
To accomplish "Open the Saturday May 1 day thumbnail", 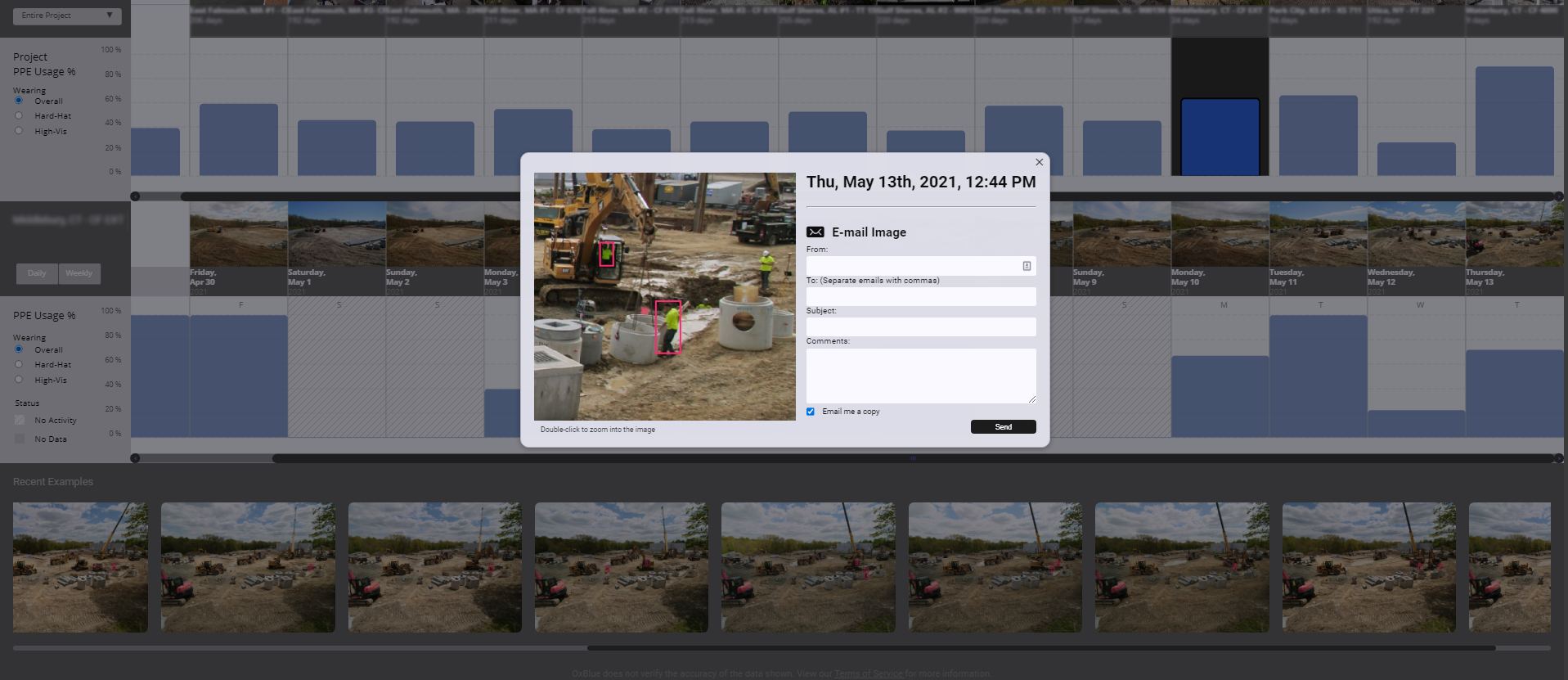I will (337, 235).
